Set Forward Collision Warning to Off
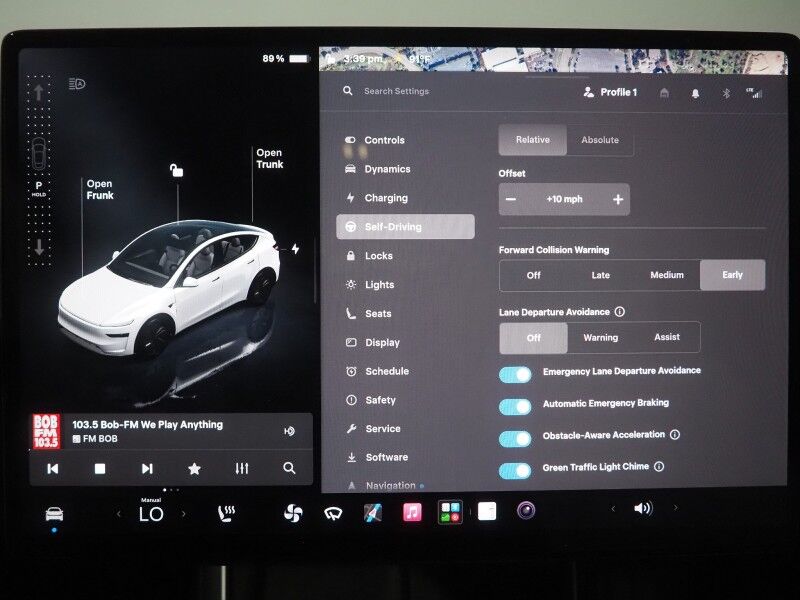The width and height of the screenshot is (800, 600). [533, 275]
